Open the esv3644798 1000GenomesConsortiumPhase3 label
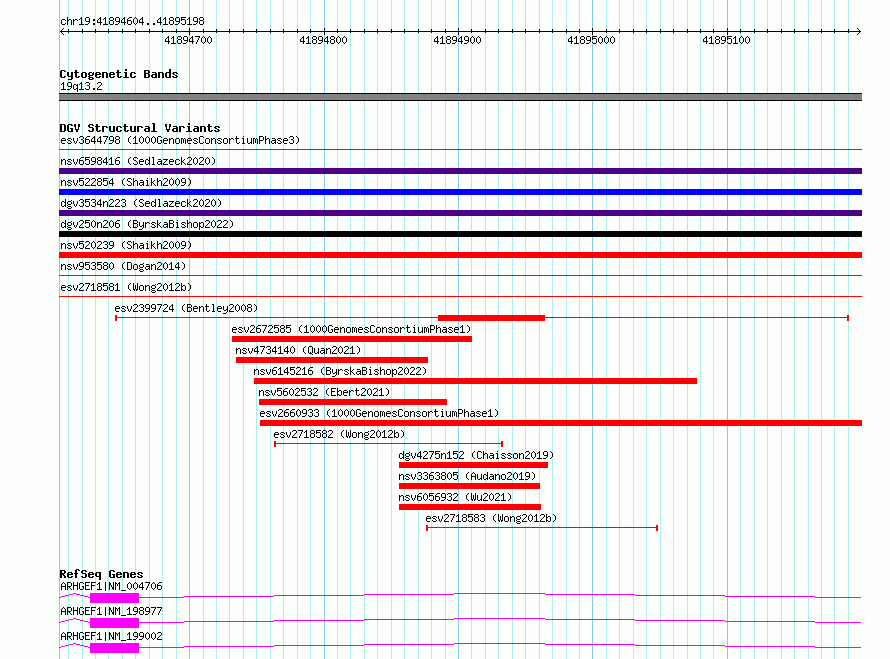 click(179, 141)
